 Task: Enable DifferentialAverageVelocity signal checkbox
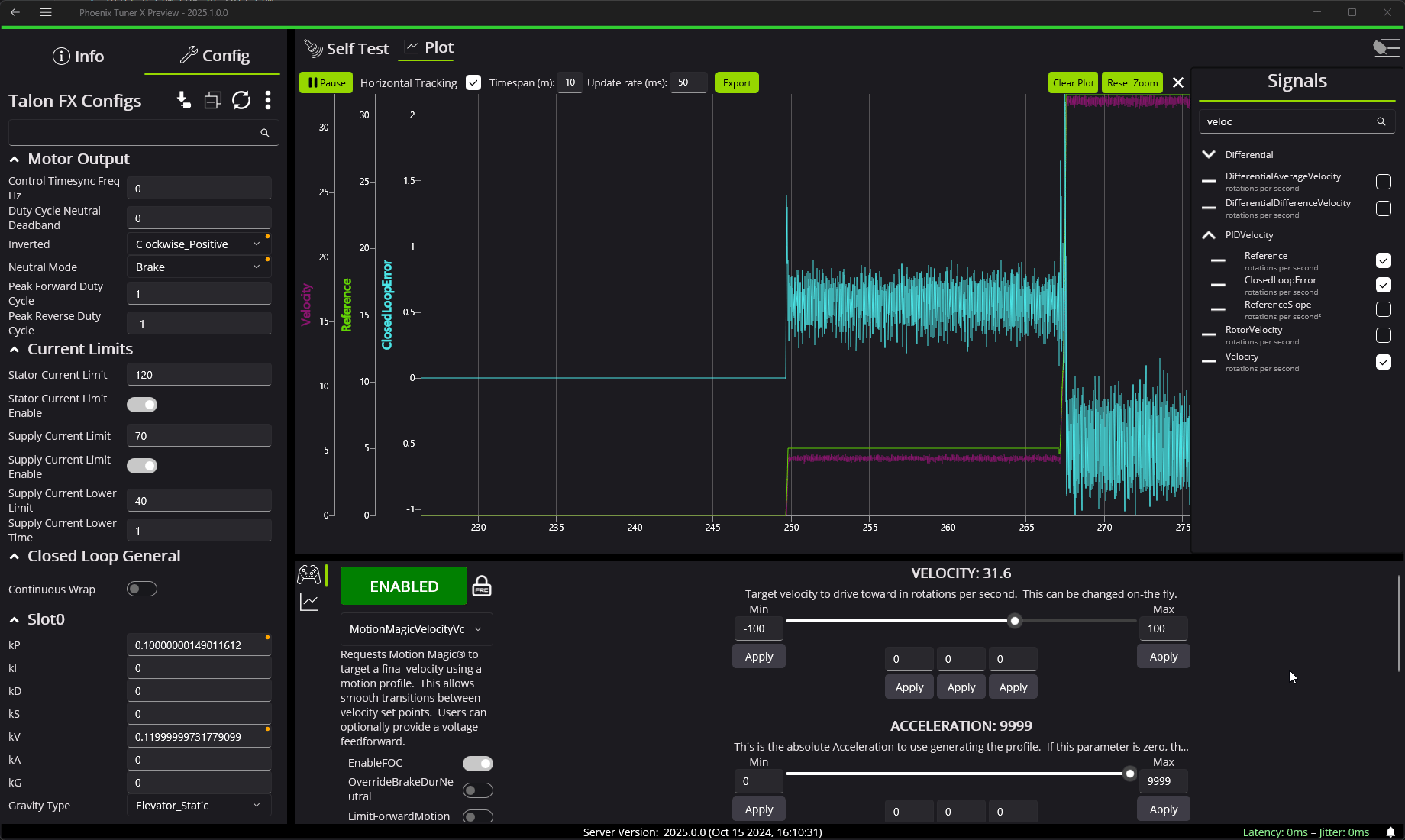1383,182
